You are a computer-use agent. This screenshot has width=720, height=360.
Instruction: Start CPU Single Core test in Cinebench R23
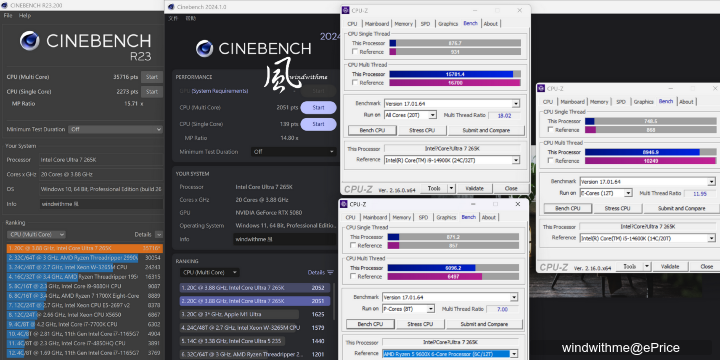pos(152,92)
